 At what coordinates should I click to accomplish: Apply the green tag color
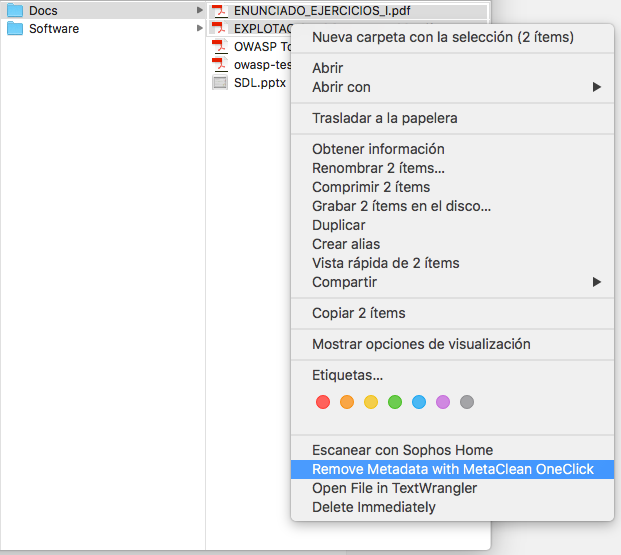click(395, 402)
